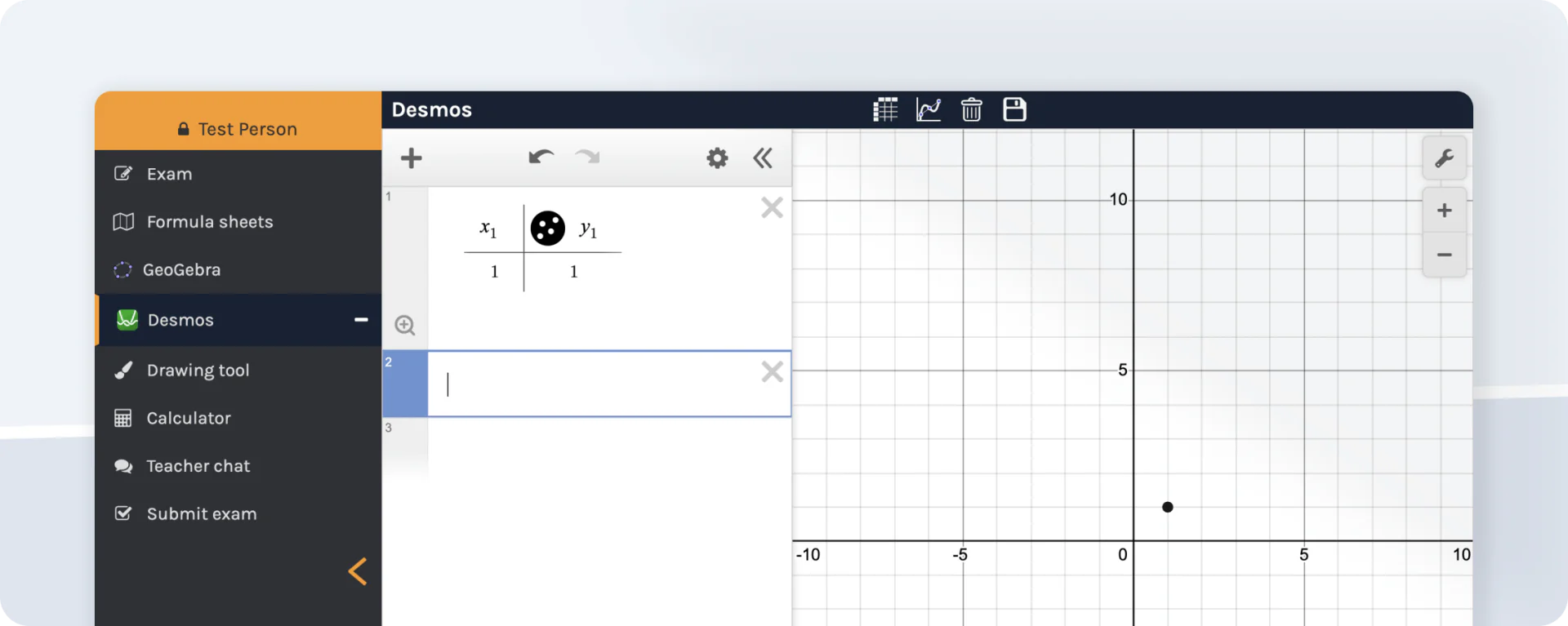The height and width of the screenshot is (626, 1568).
Task: Delete the table expression in row 1
Action: coord(772,207)
